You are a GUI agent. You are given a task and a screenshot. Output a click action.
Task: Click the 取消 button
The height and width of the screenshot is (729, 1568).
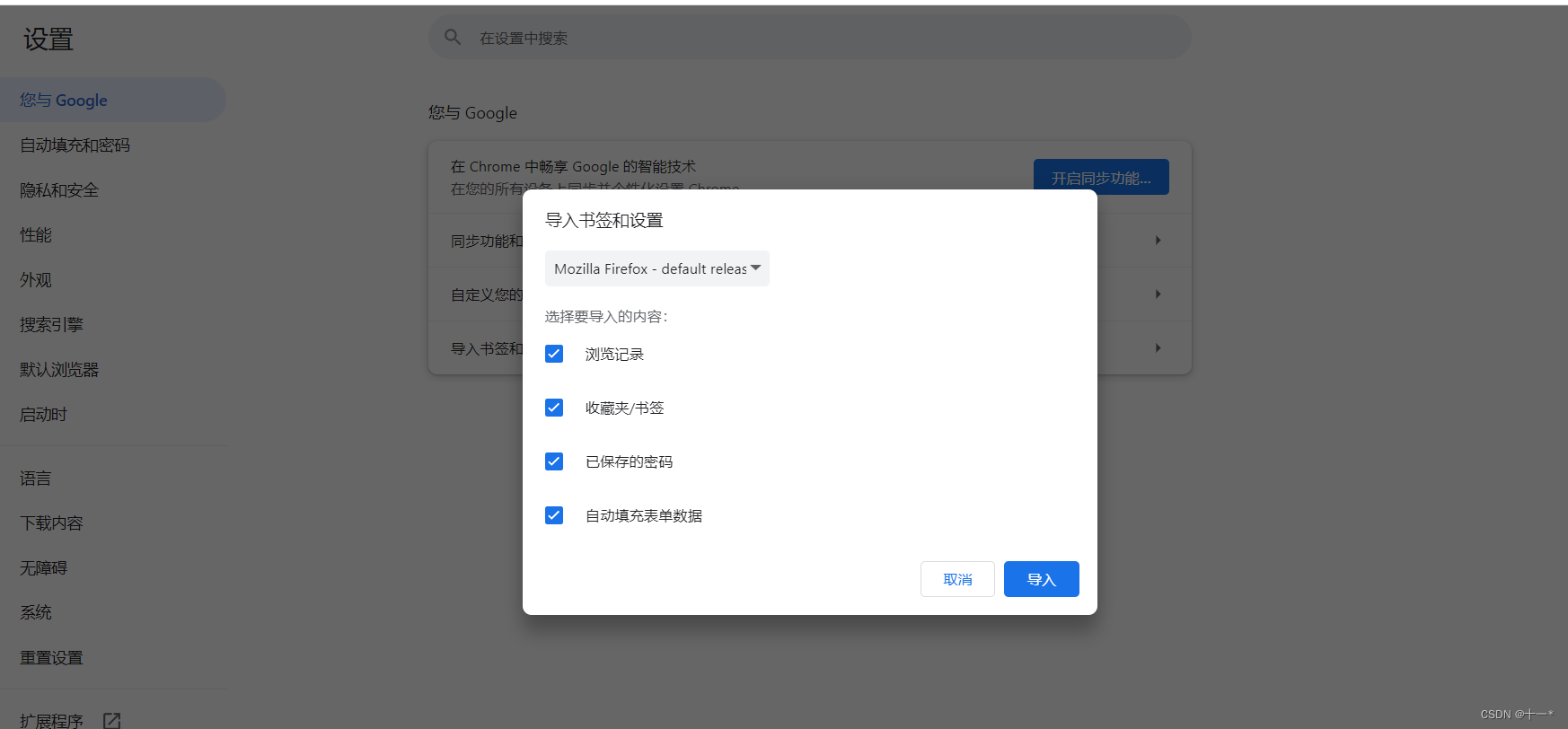pos(957,579)
